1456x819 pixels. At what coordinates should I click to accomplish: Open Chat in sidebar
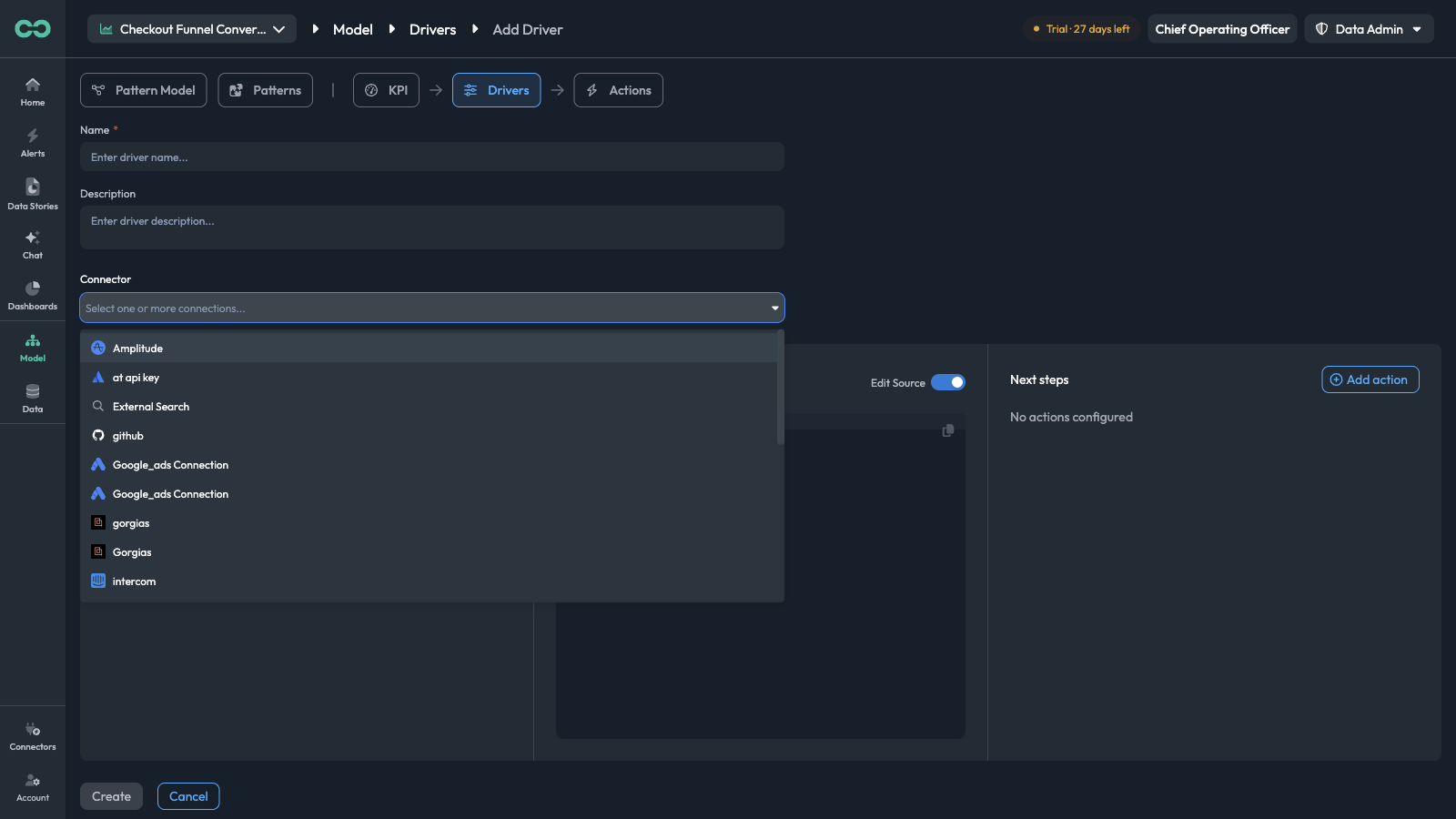tap(33, 245)
